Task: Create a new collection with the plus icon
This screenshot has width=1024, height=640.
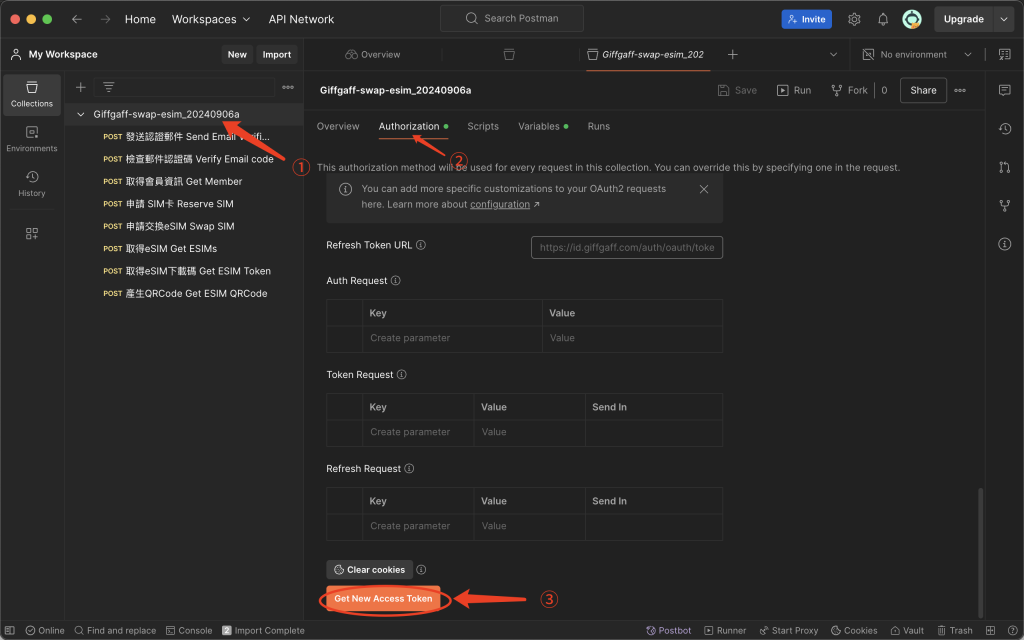Action: 80,87
